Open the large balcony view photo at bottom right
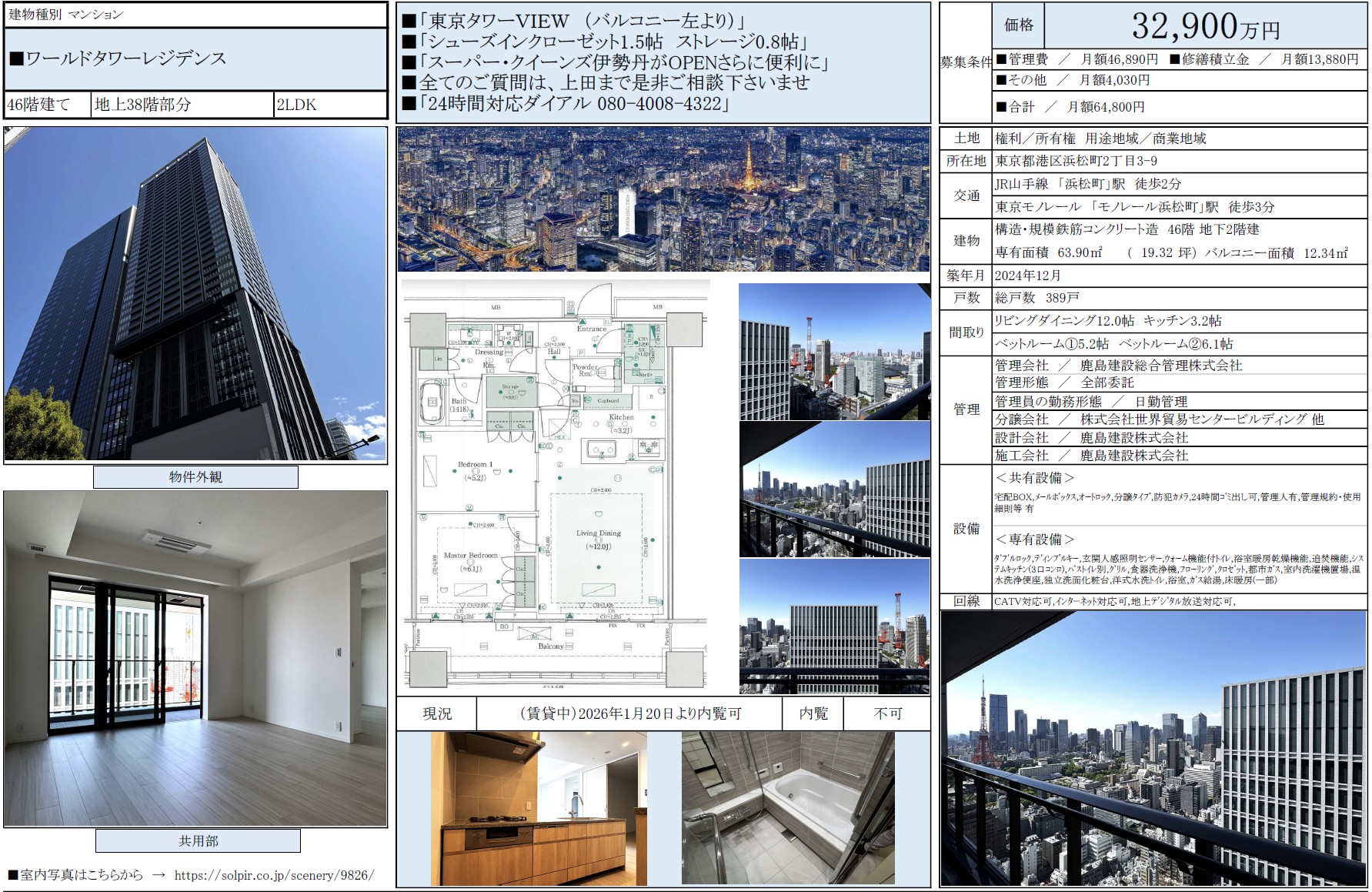1372x892 pixels. (1153, 748)
